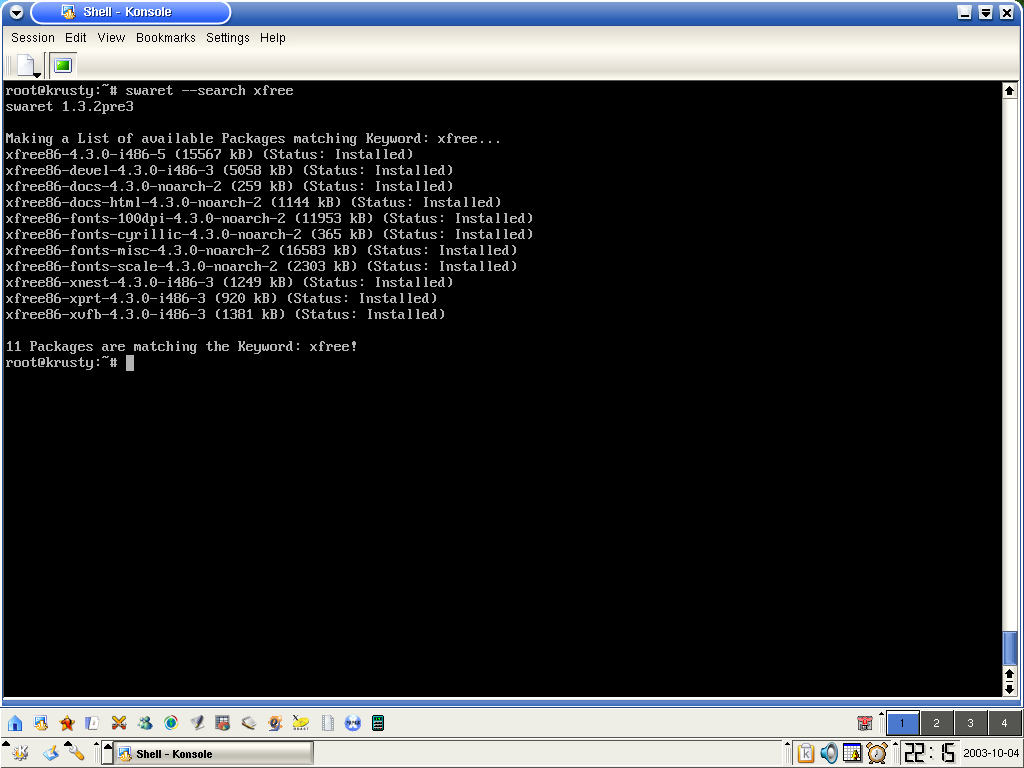Viewport: 1024px width, 768px height.
Task: Click the Klipper clipboard tray icon
Action: (806, 754)
